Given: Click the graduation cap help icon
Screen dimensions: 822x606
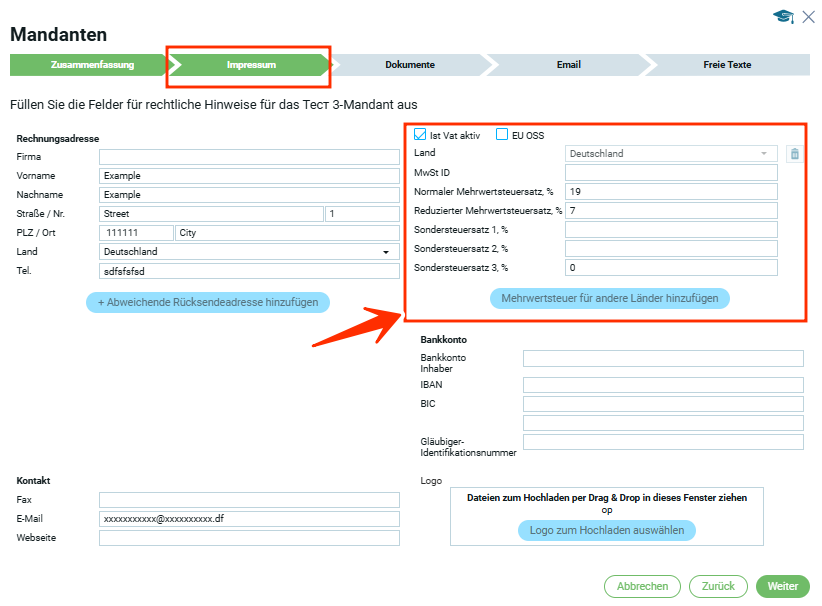Looking at the screenshot, I should [783, 17].
